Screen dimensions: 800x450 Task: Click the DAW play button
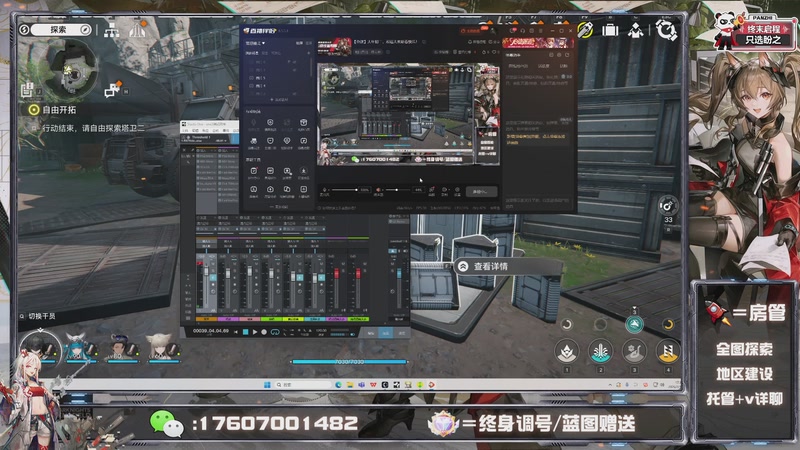coord(255,332)
